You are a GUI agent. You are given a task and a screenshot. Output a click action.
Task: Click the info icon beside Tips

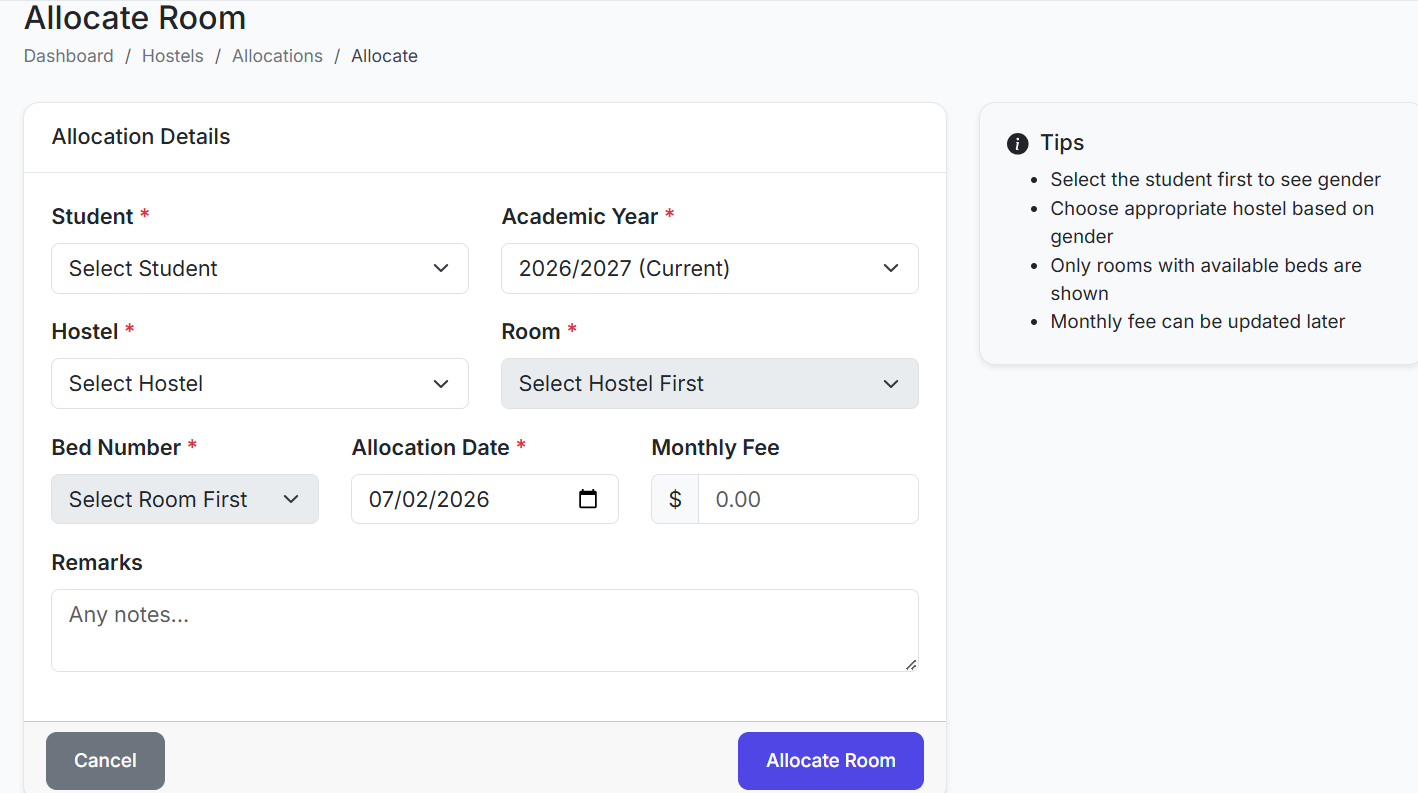coord(1017,143)
